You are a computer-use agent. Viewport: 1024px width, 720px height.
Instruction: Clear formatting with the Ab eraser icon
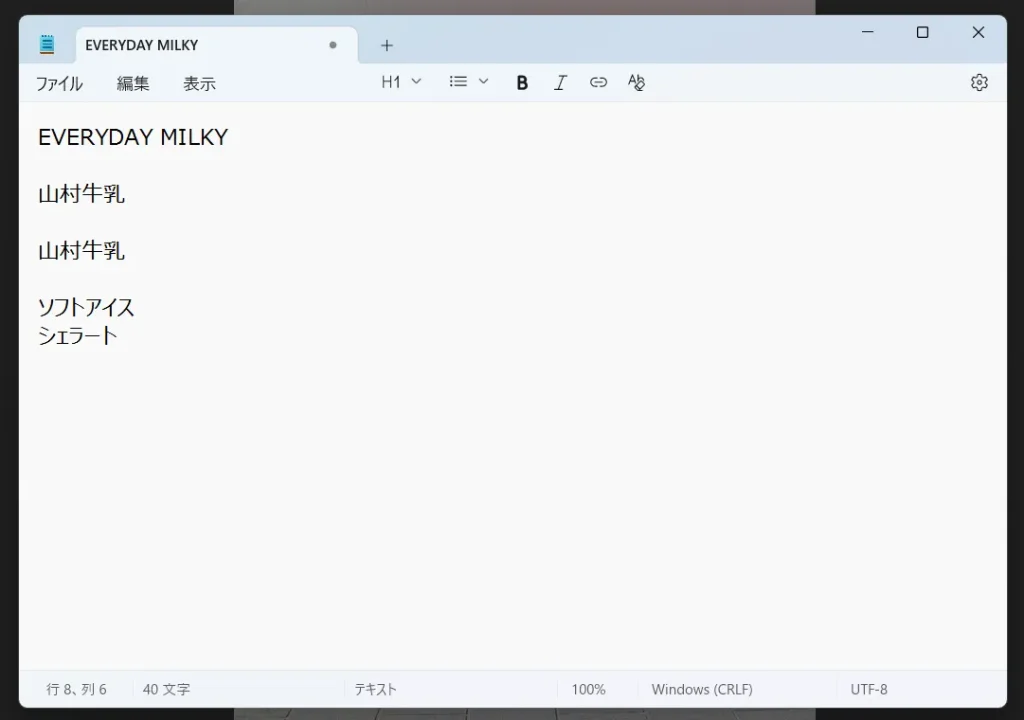coord(636,82)
